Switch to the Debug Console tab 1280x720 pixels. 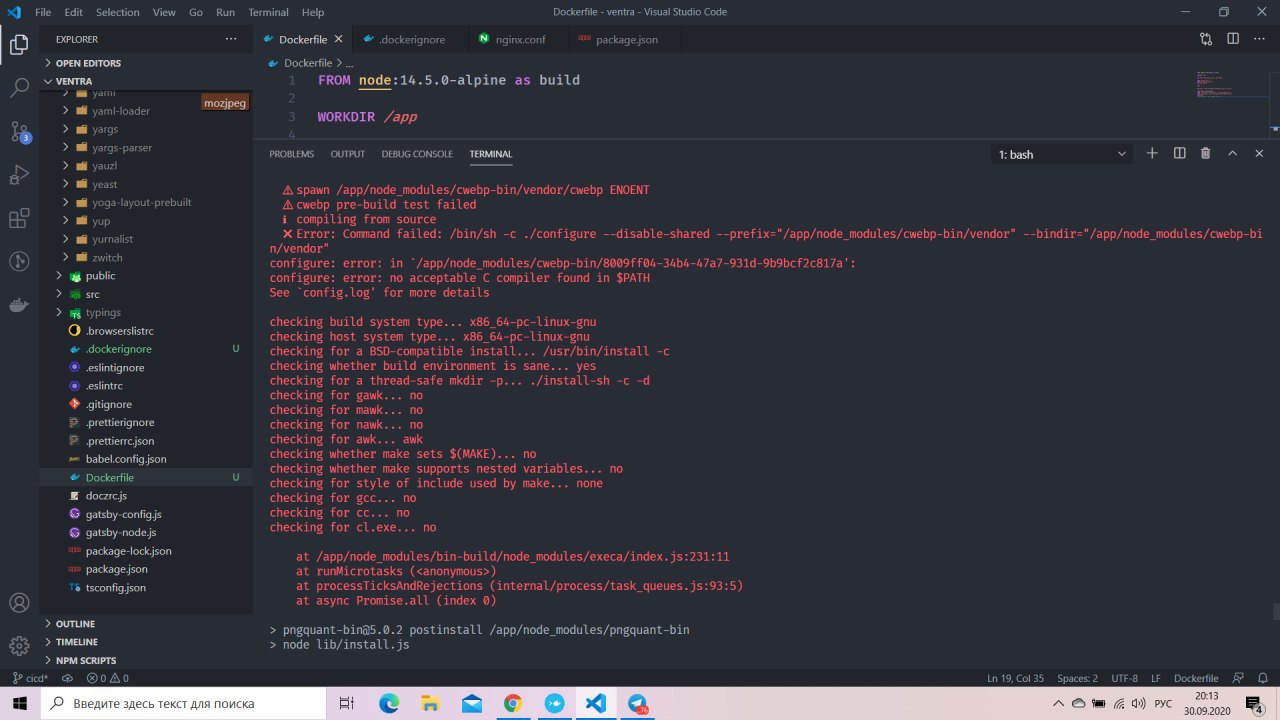click(x=417, y=154)
